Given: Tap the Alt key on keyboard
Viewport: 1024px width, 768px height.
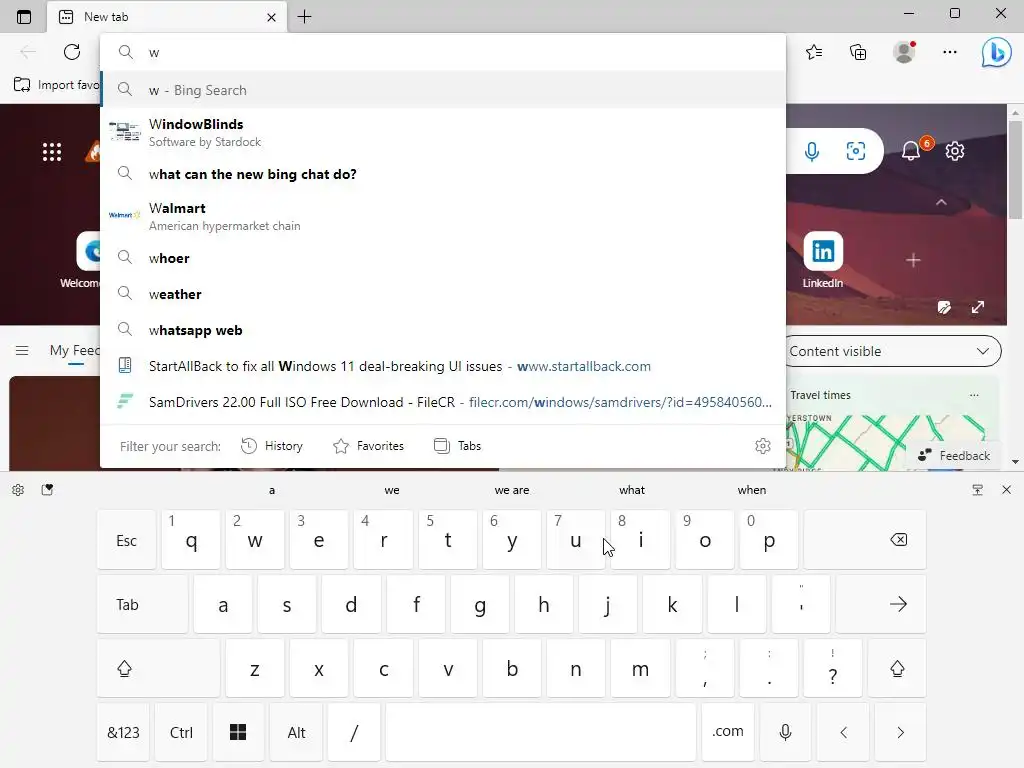Looking at the screenshot, I should (296, 732).
